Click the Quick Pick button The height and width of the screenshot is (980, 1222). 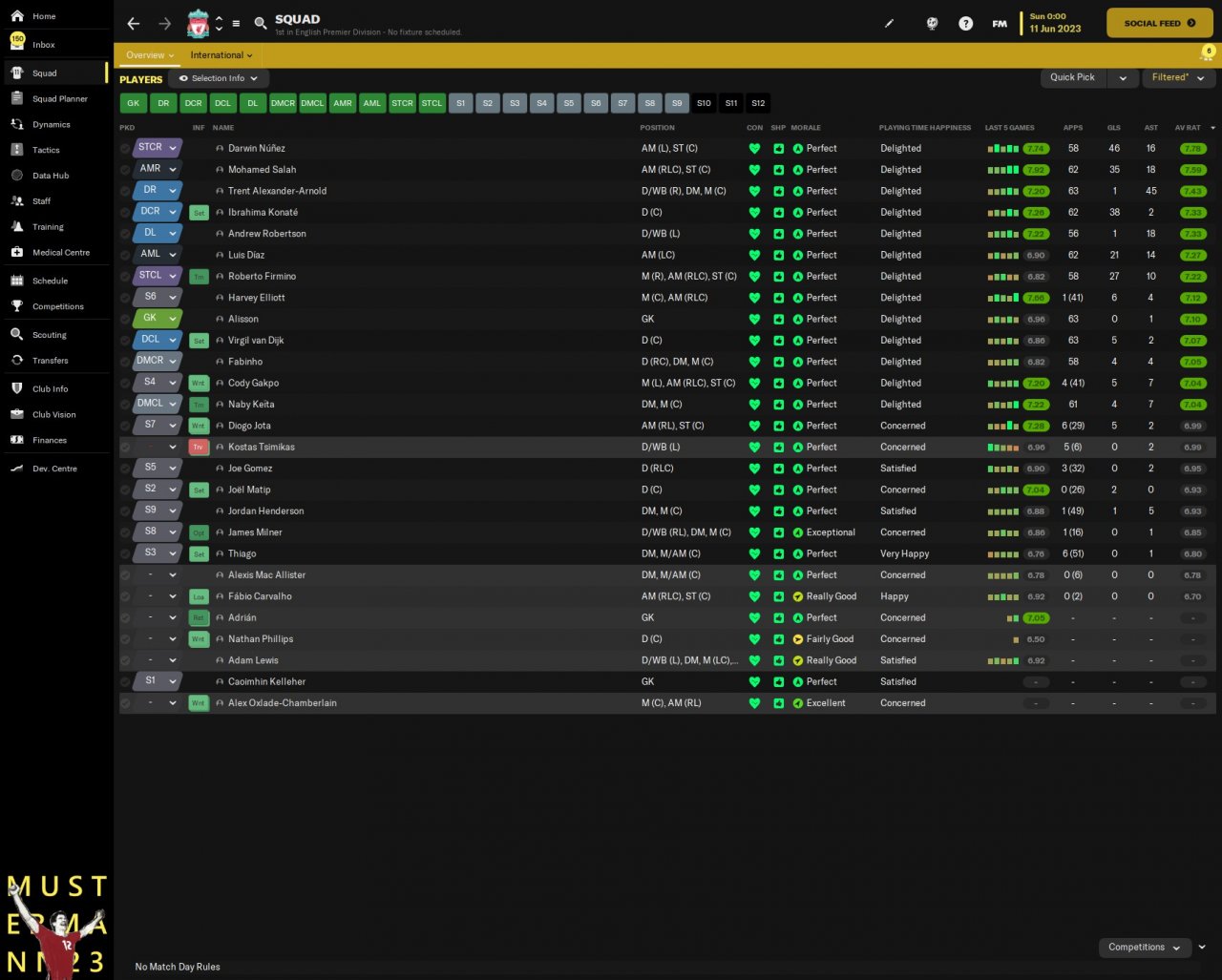coord(1073,77)
